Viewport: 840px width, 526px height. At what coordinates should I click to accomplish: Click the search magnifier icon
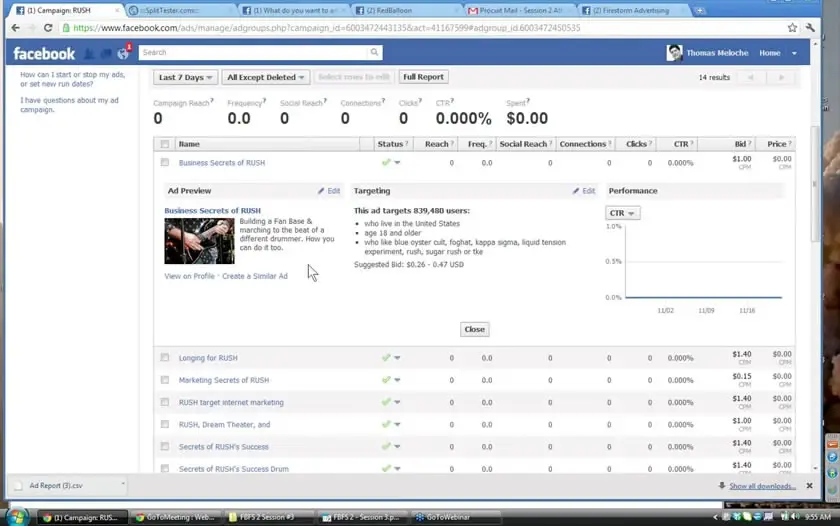(374, 52)
